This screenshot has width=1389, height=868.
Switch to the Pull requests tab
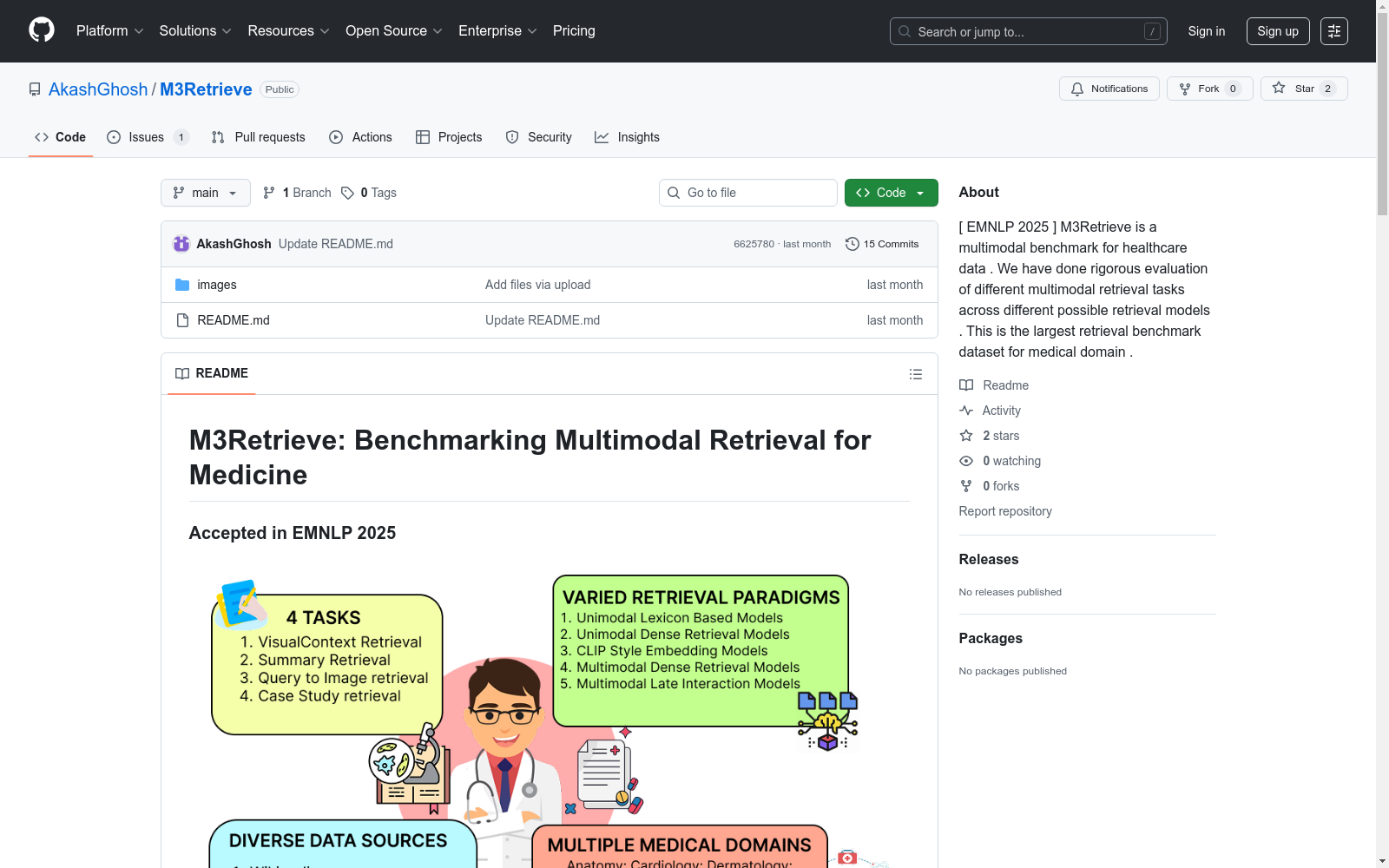[259, 137]
